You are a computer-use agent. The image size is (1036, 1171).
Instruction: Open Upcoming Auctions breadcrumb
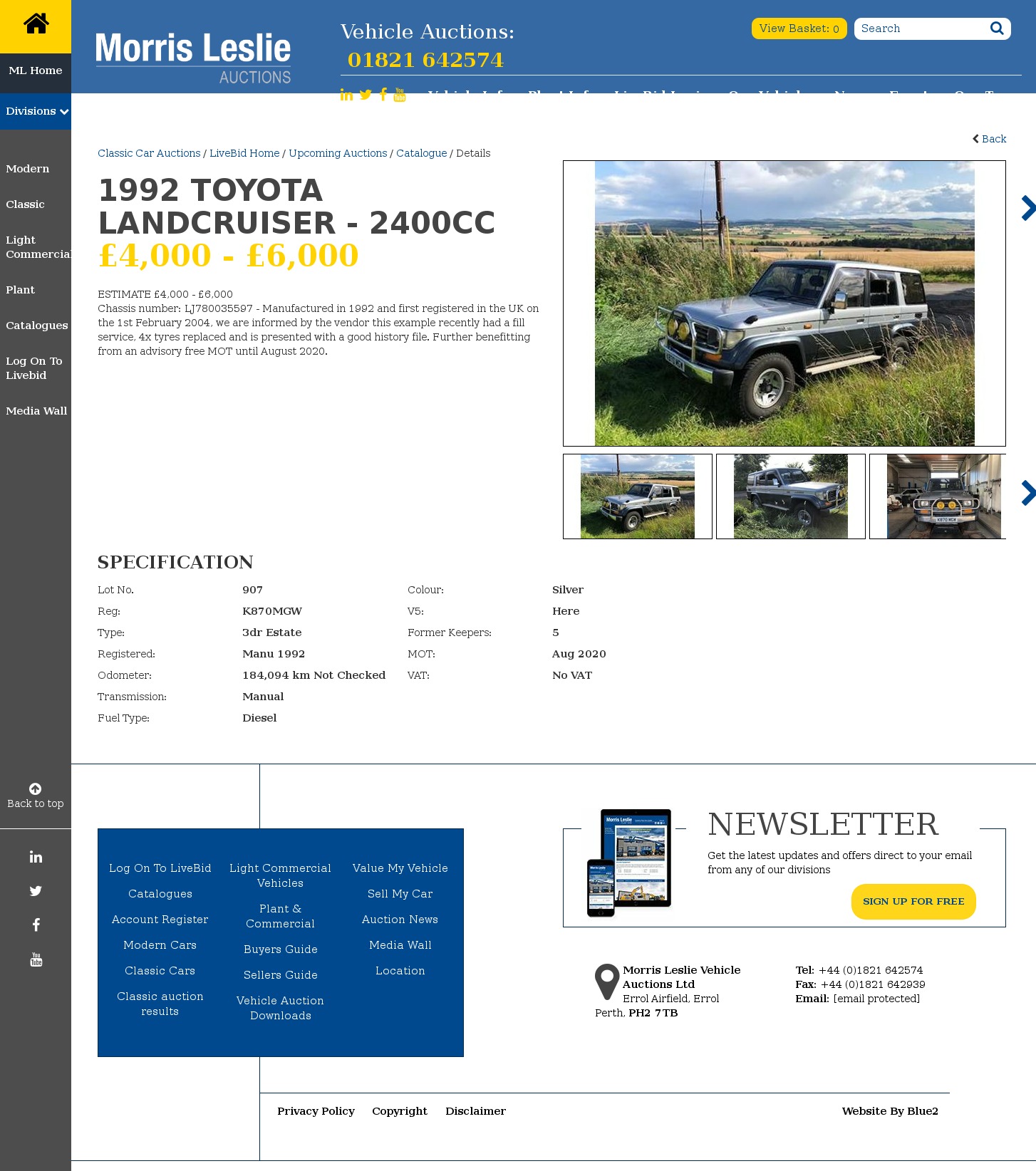pos(338,153)
